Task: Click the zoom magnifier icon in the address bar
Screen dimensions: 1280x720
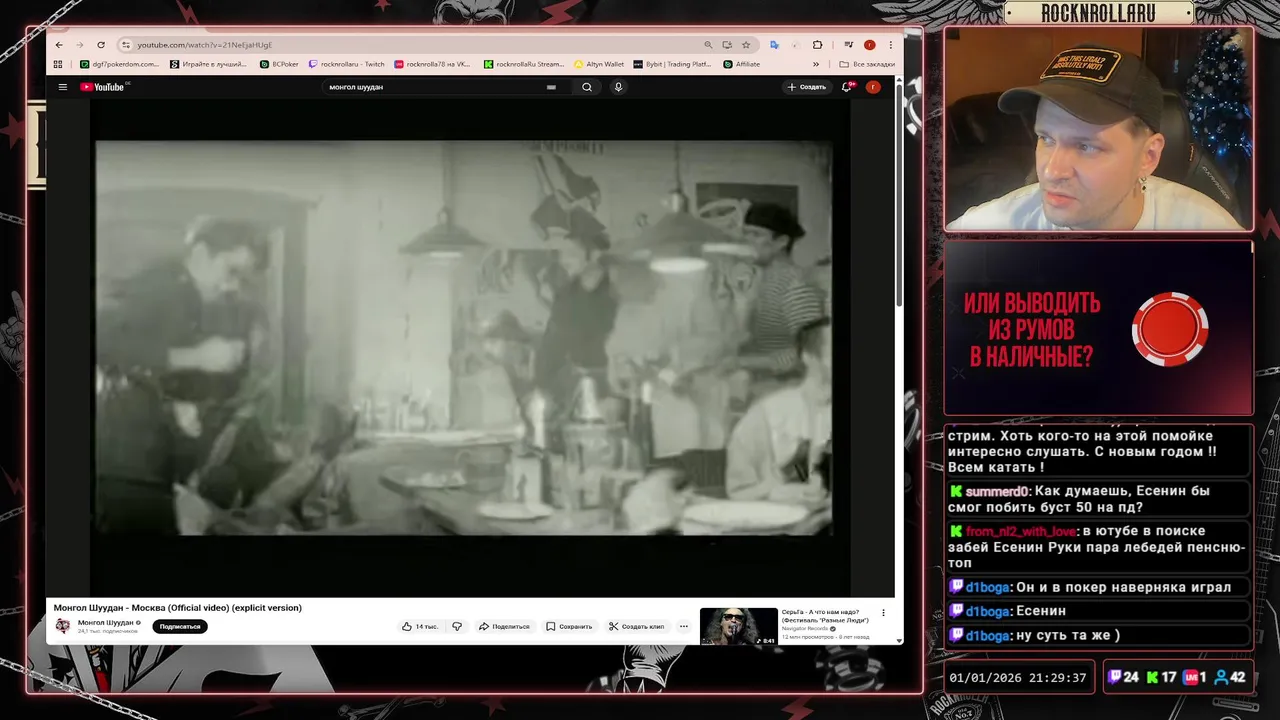Action: (x=708, y=45)
